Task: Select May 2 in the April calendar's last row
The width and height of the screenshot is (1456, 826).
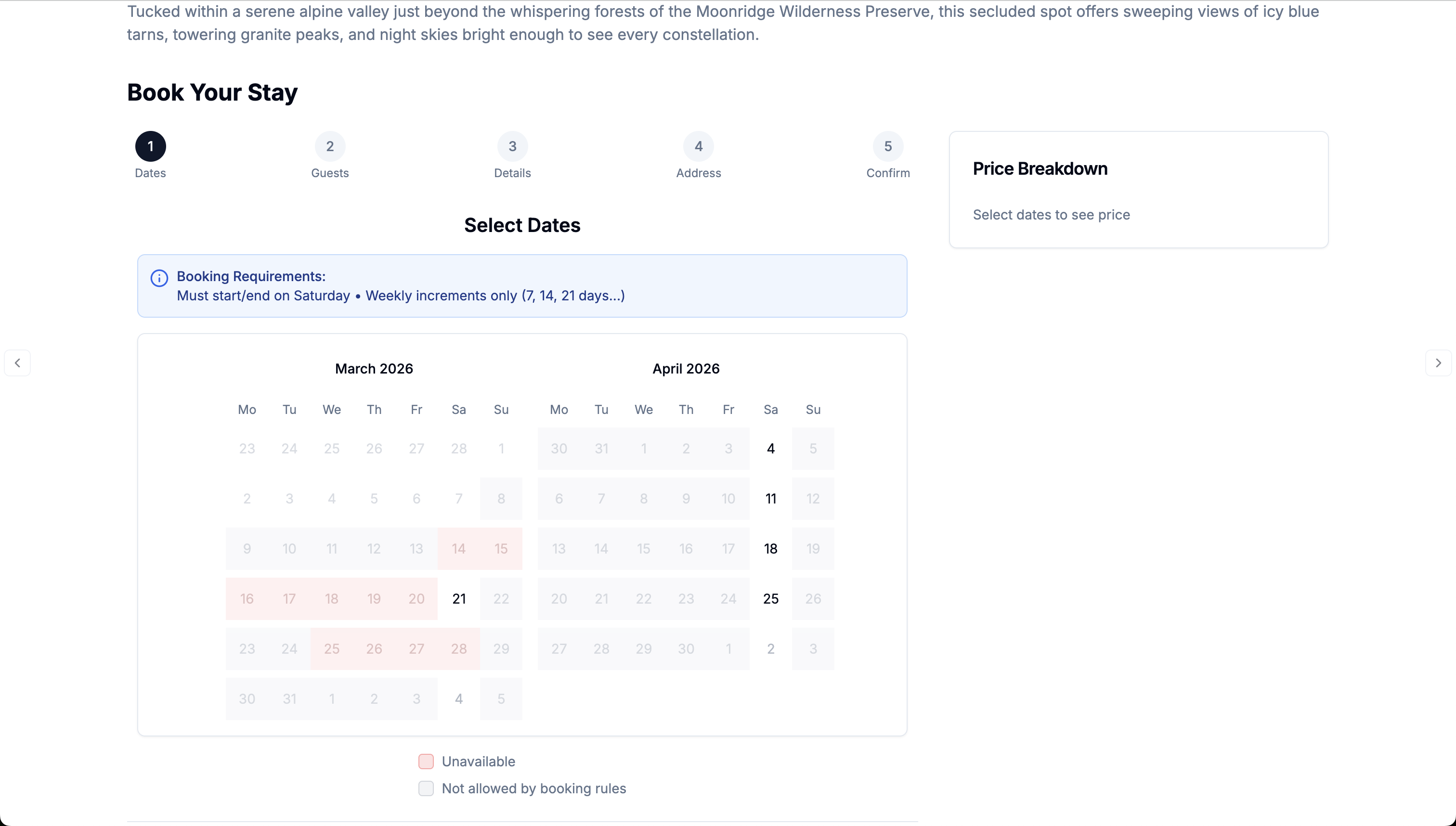Action: [x=770, y=648]
